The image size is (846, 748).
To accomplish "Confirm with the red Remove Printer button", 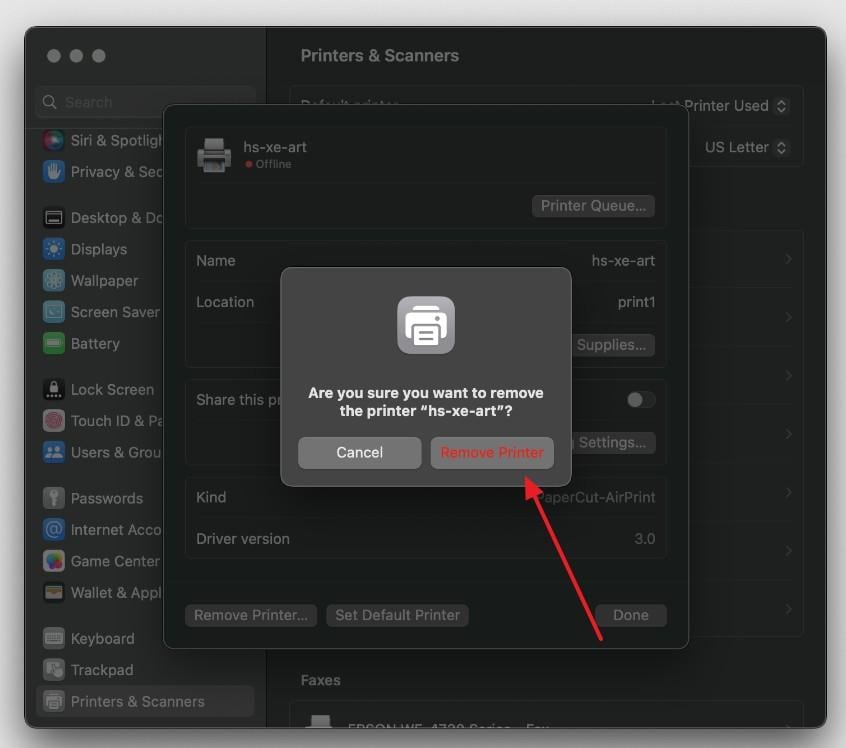I will tap(492, 452).
